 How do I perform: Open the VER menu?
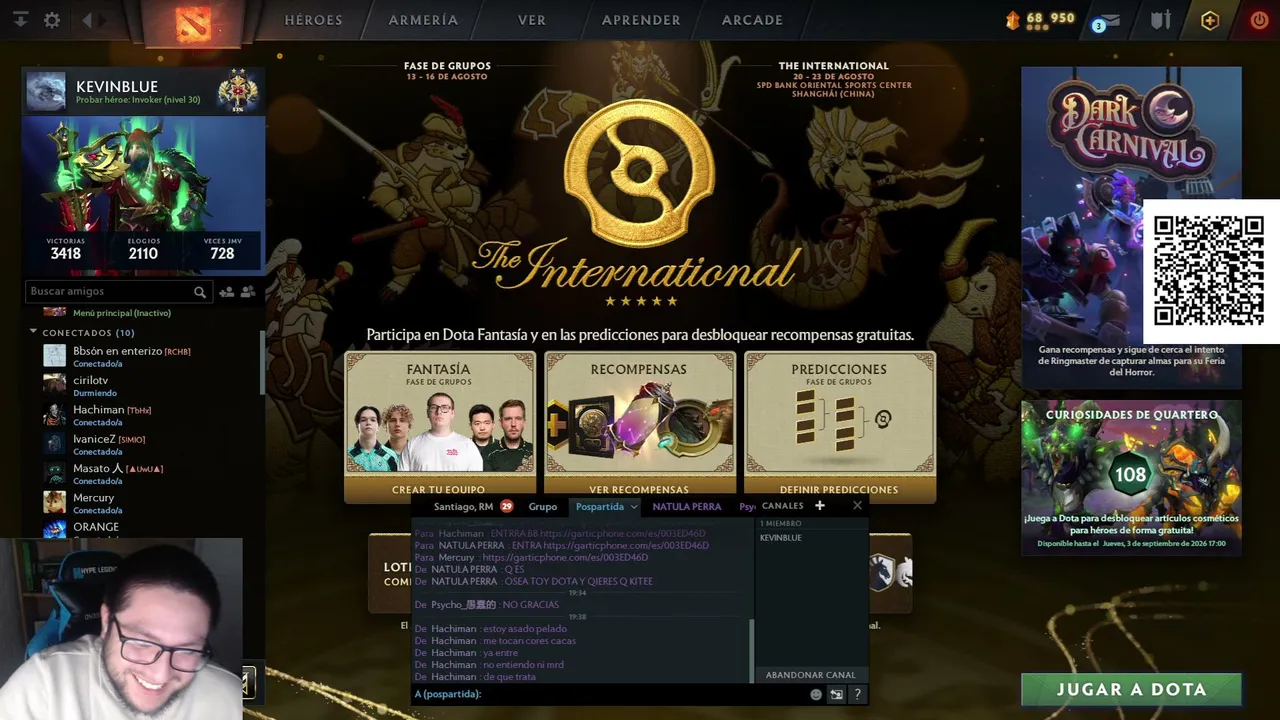[x=532, y=20]
